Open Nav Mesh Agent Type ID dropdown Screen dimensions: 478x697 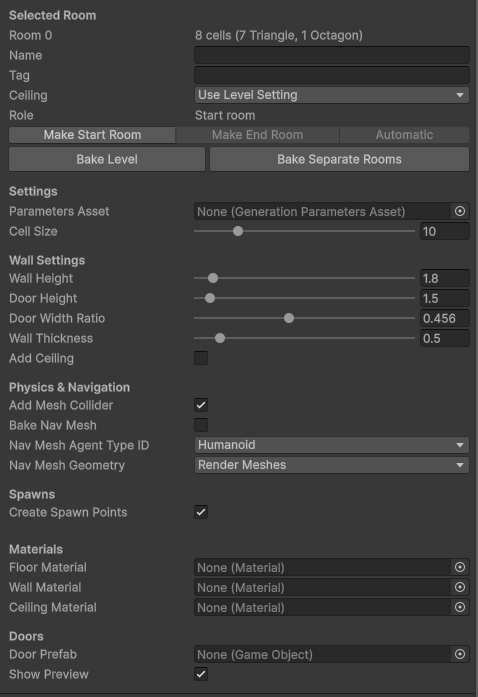tap(332, 445)
